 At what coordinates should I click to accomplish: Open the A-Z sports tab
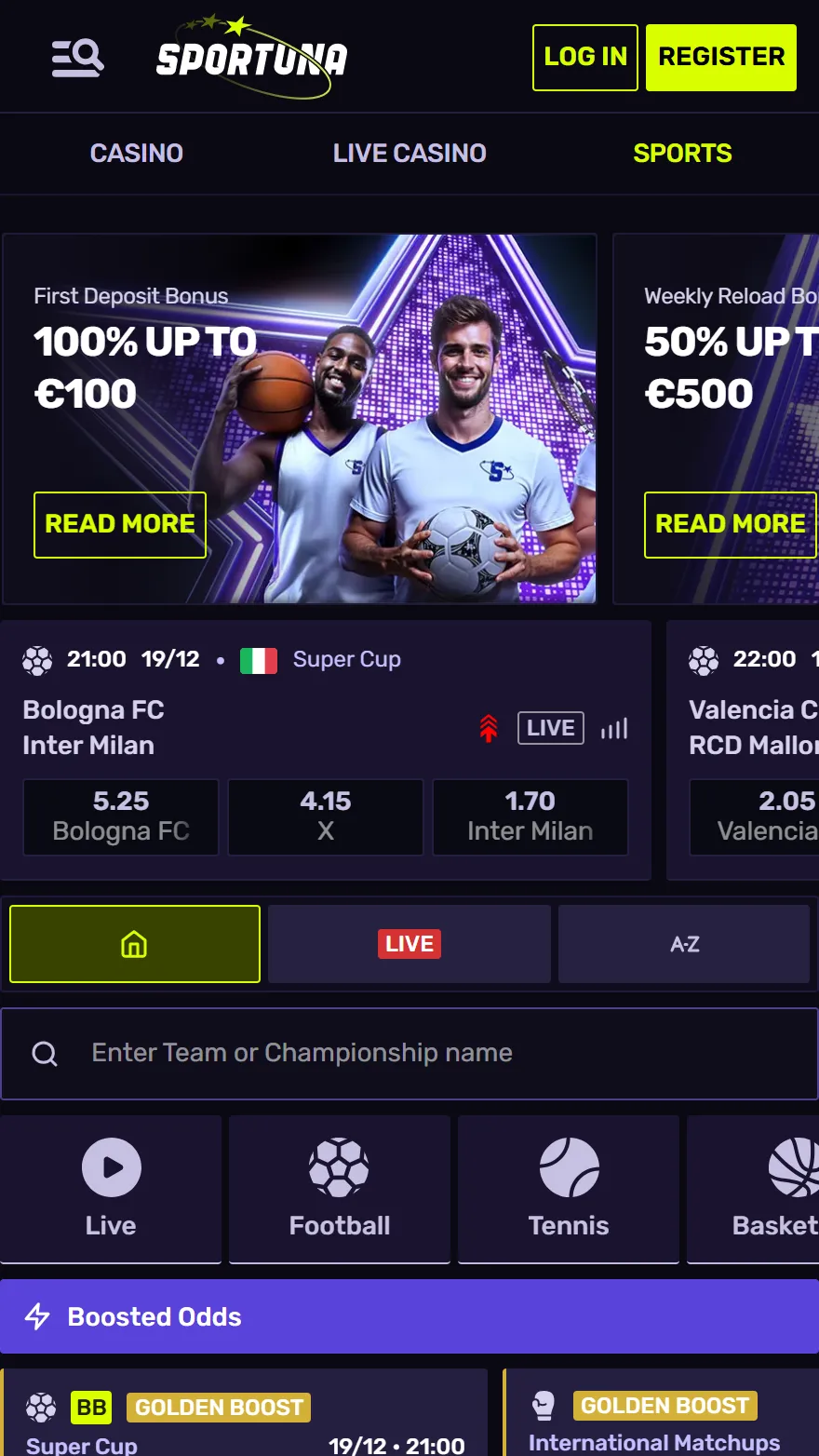pos(684,944)
